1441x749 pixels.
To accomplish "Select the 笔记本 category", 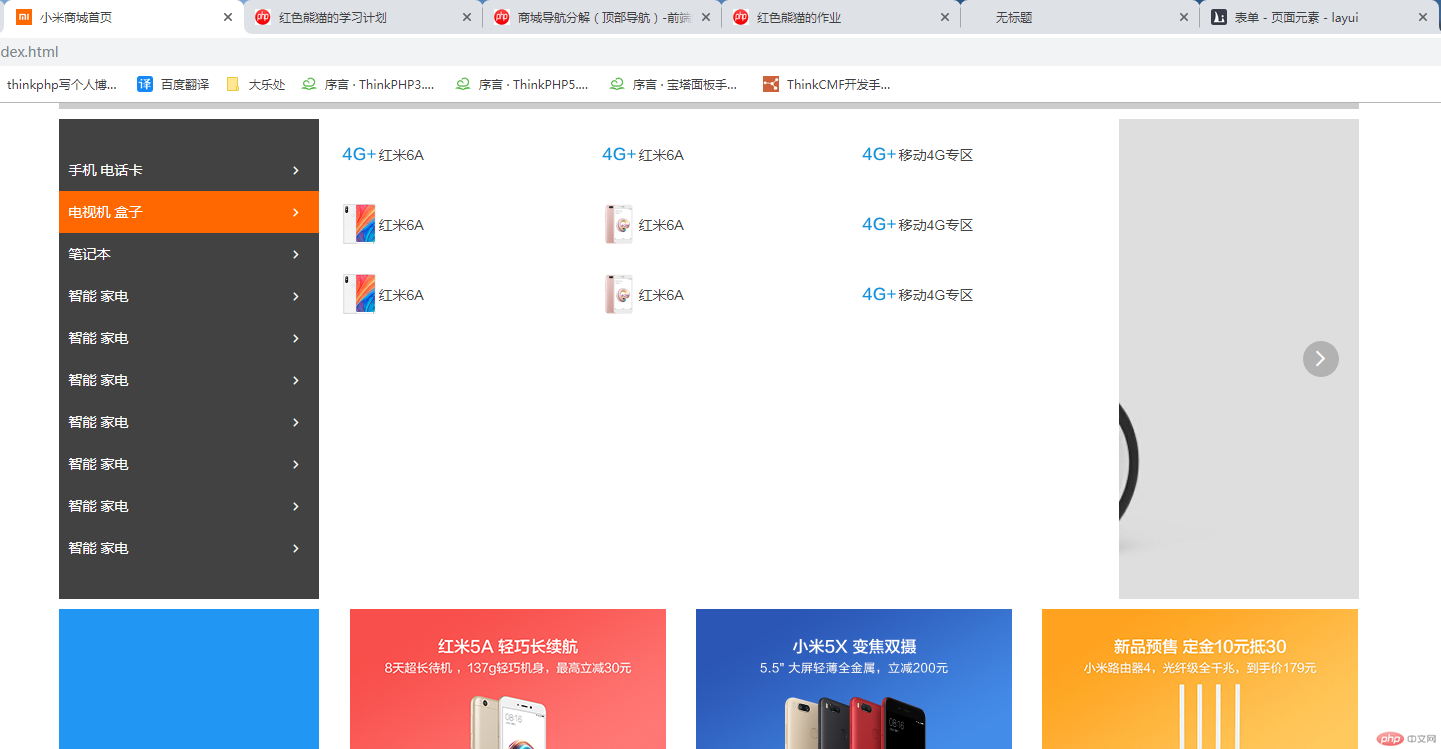I will [189, 254].
